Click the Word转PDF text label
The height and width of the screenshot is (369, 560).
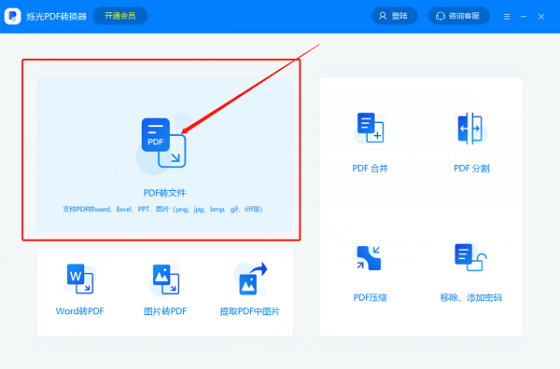tap(80, 311)
